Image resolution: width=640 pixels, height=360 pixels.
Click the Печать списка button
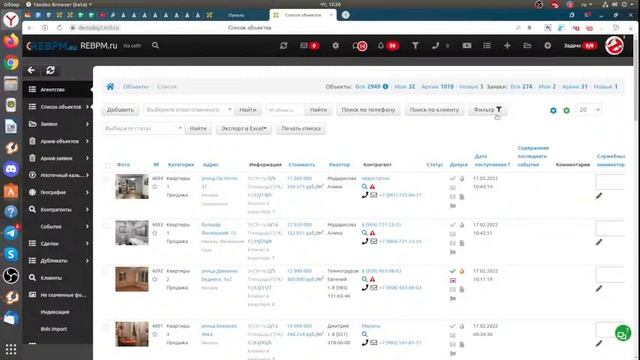[301, 129]
